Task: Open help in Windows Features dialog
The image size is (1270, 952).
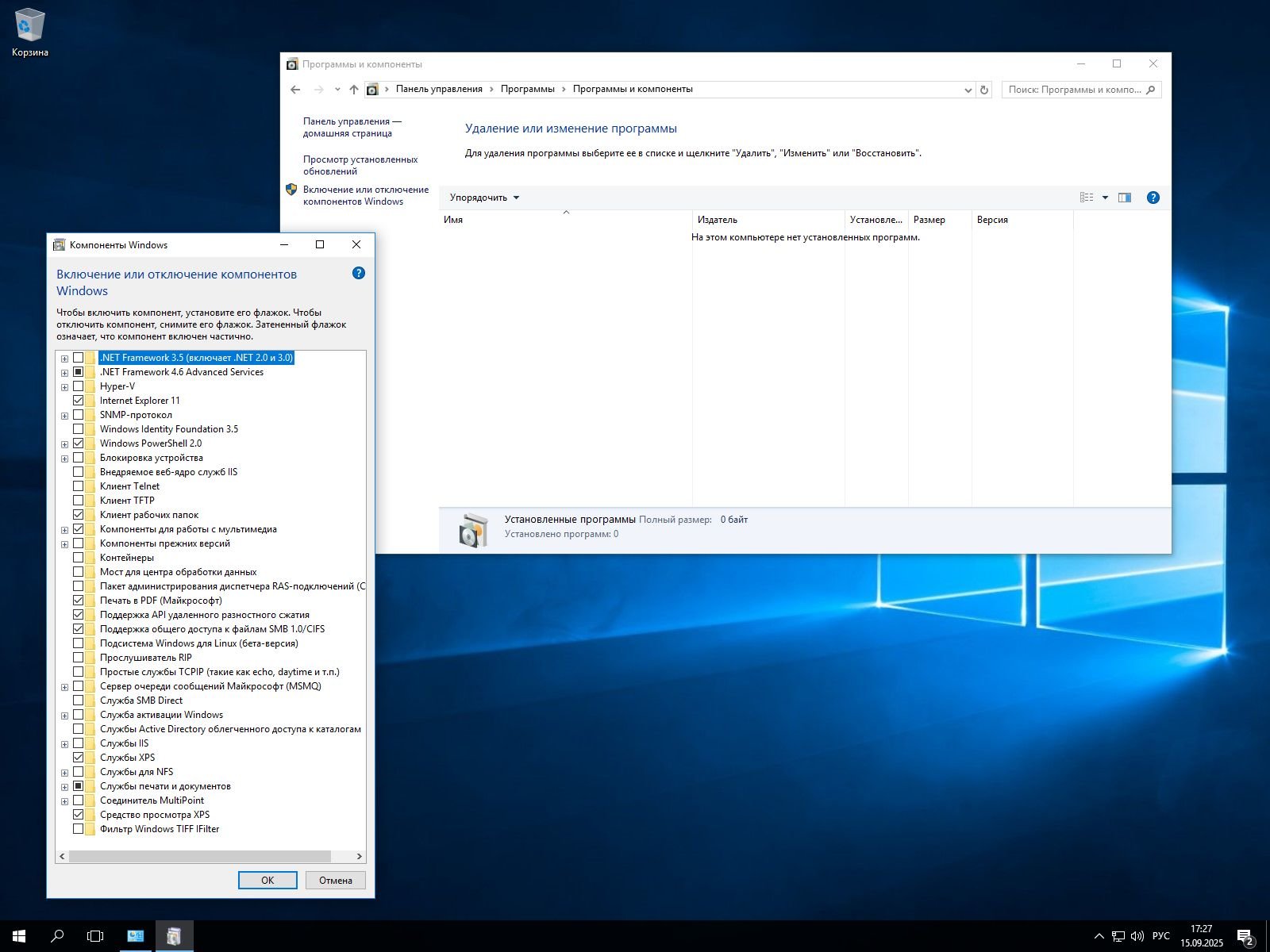Action: coord(359,273)
